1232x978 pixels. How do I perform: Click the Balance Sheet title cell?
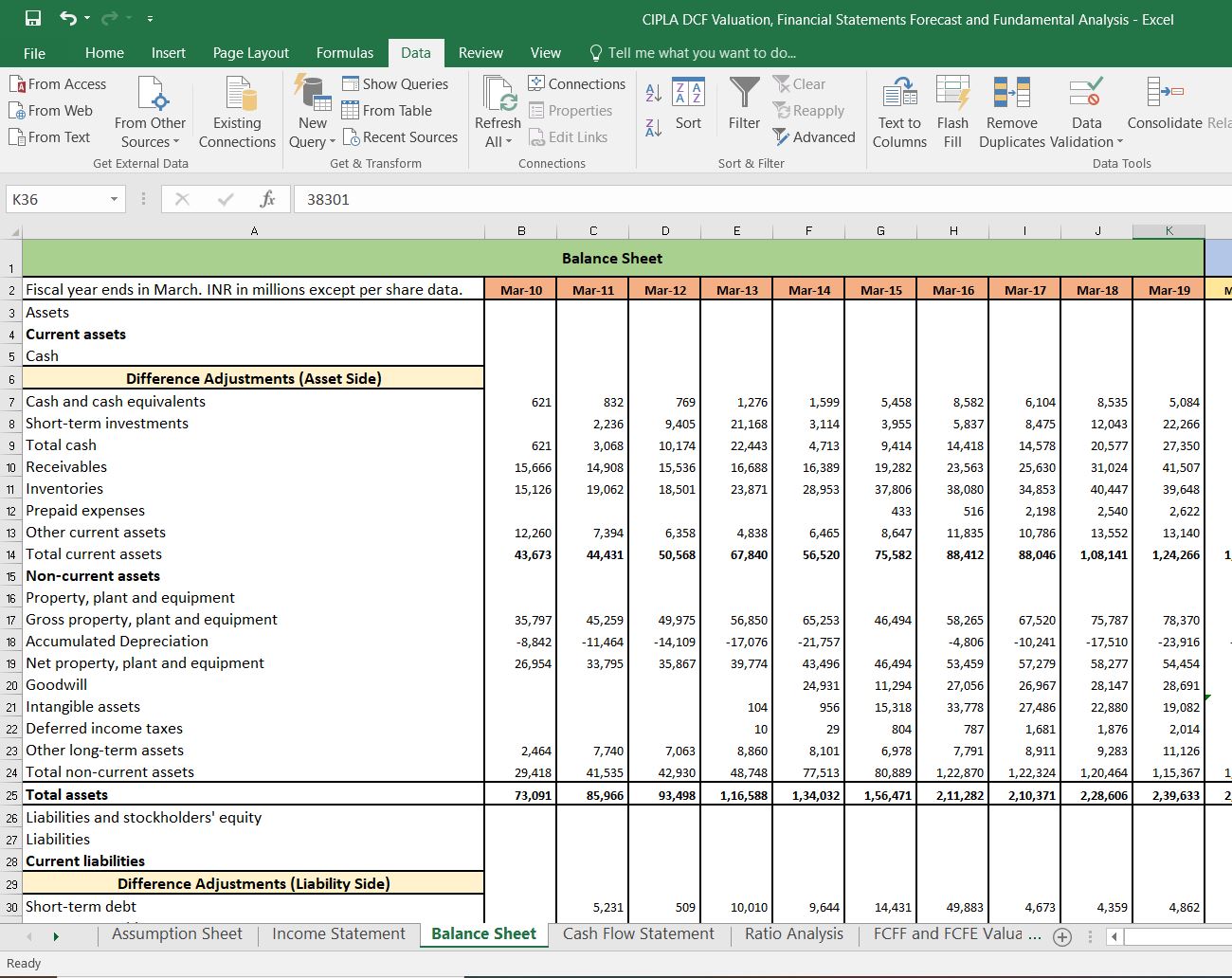(x=612, y=258)
